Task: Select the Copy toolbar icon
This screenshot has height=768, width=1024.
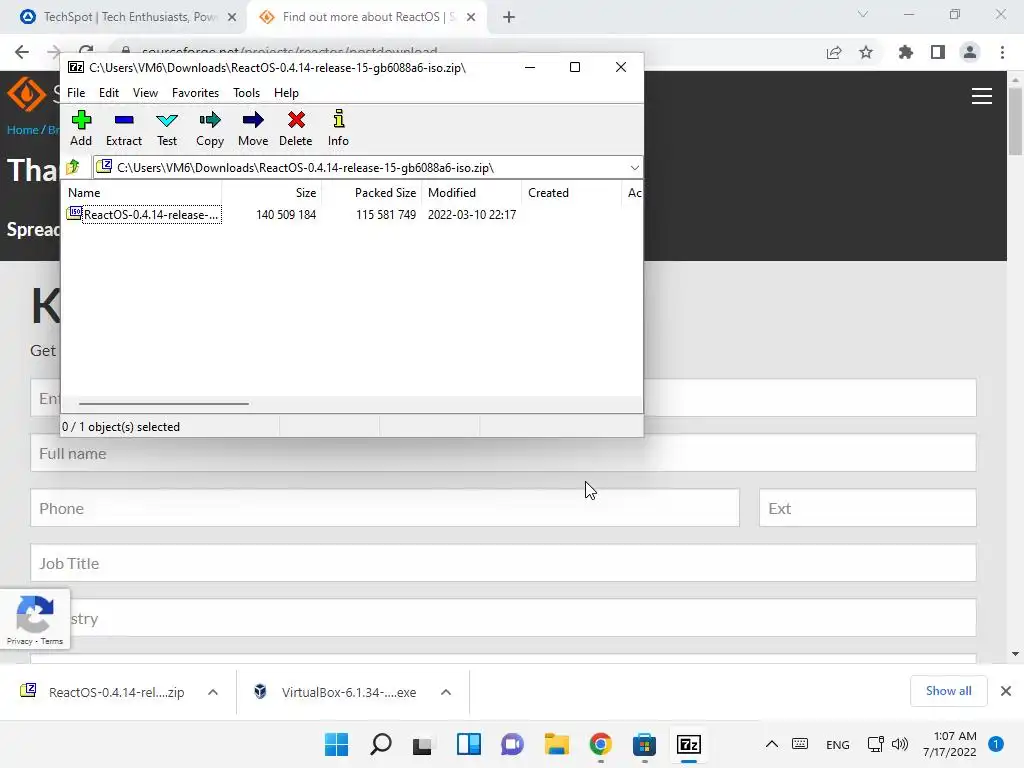Action: [210, 128]
